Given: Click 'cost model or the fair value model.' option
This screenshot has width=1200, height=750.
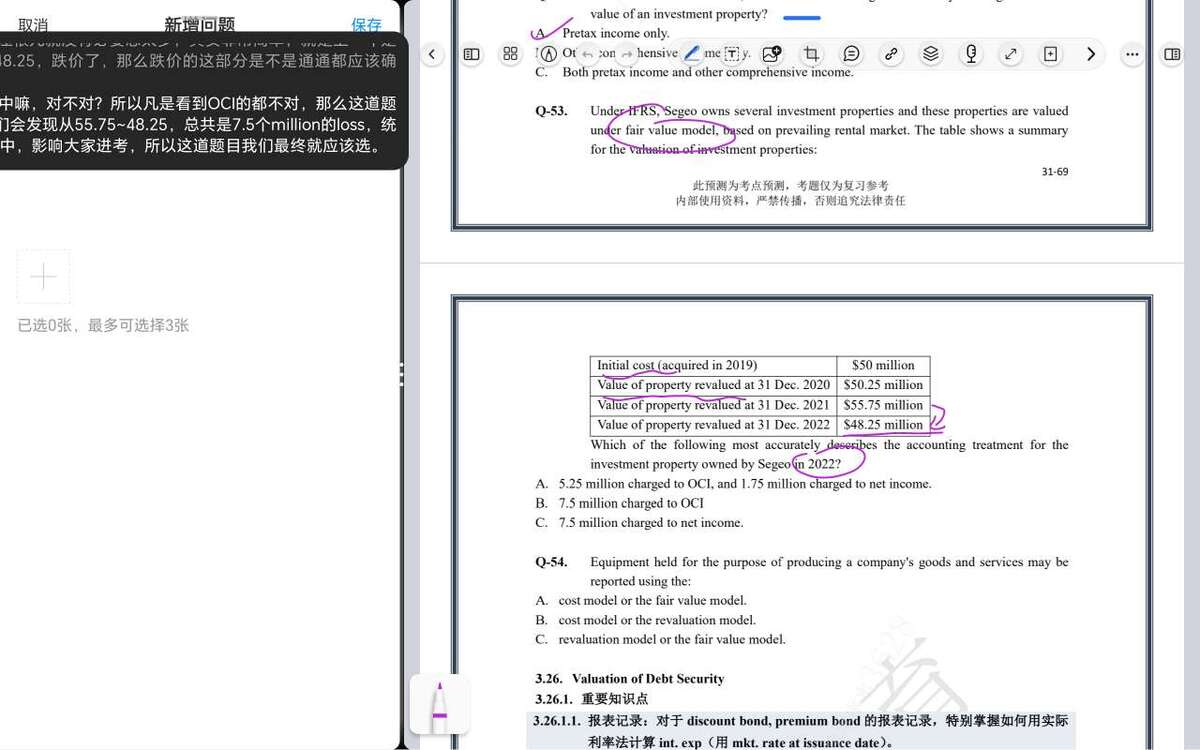Looking at the screenshot, I should click(641, 601).
